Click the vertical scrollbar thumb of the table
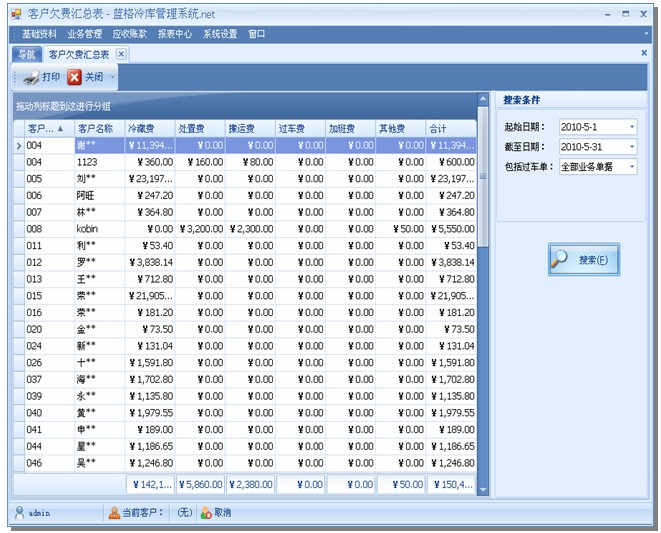 pos(483,176)
